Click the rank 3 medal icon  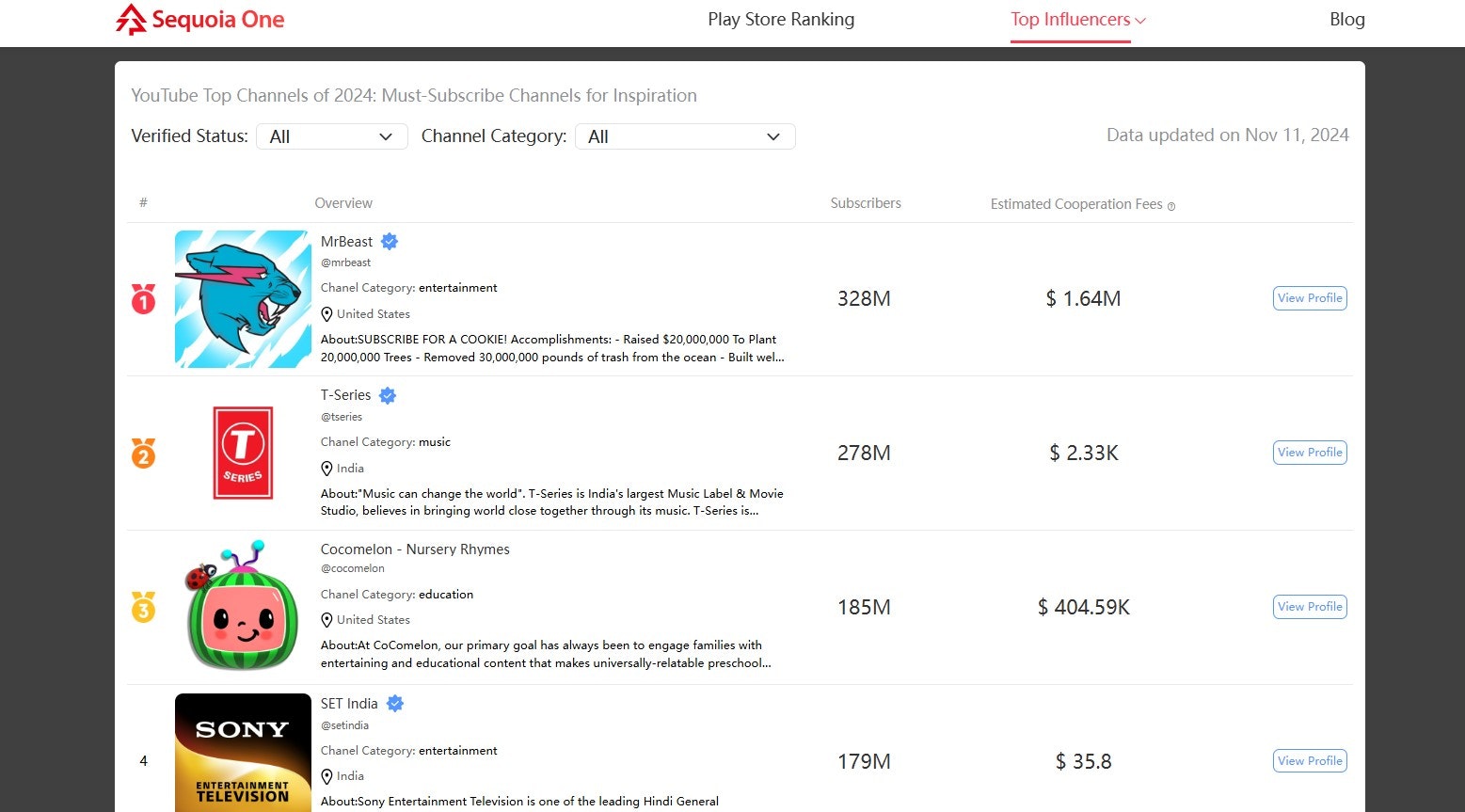[143, 607]
